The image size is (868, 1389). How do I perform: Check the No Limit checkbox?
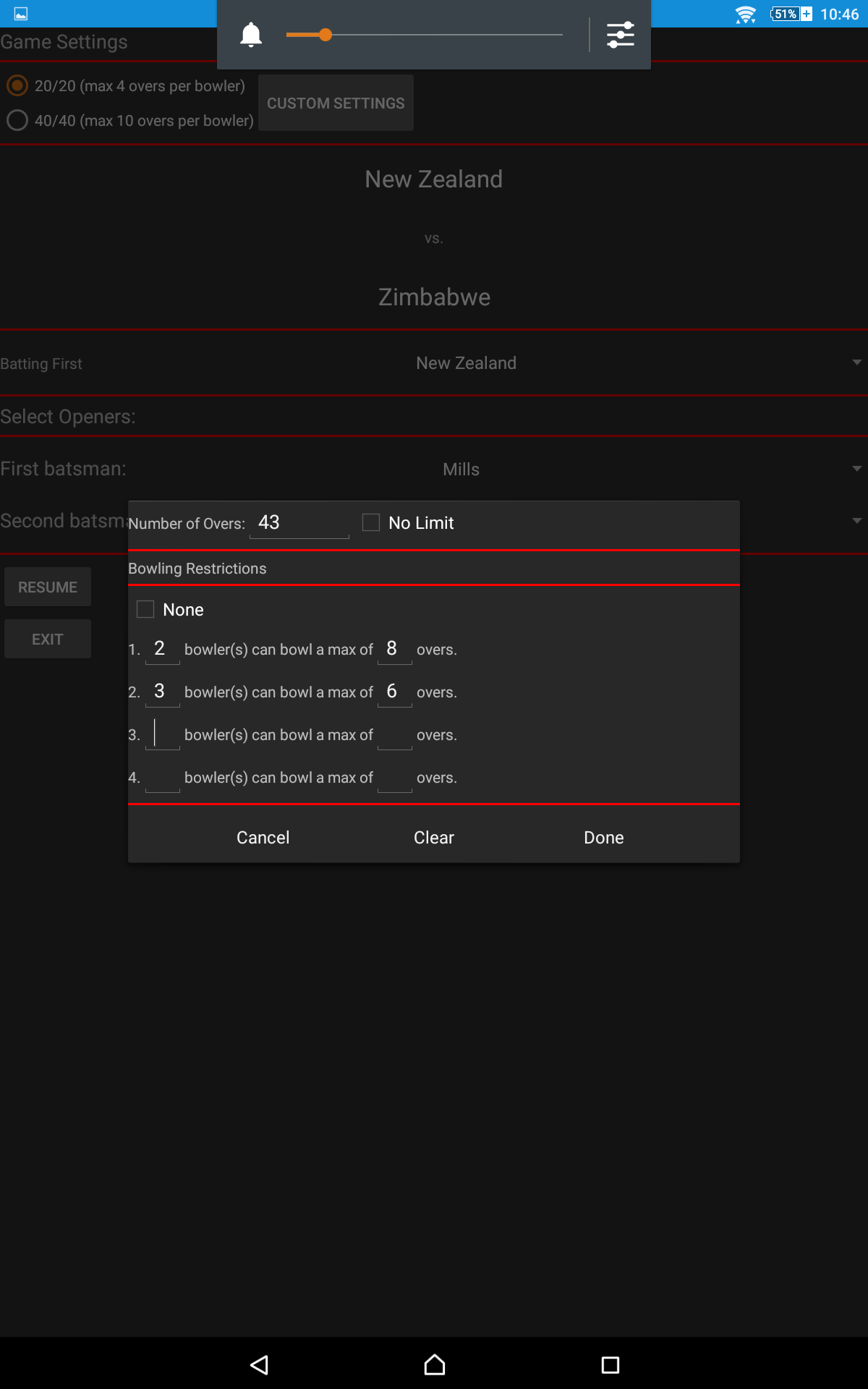371,522
